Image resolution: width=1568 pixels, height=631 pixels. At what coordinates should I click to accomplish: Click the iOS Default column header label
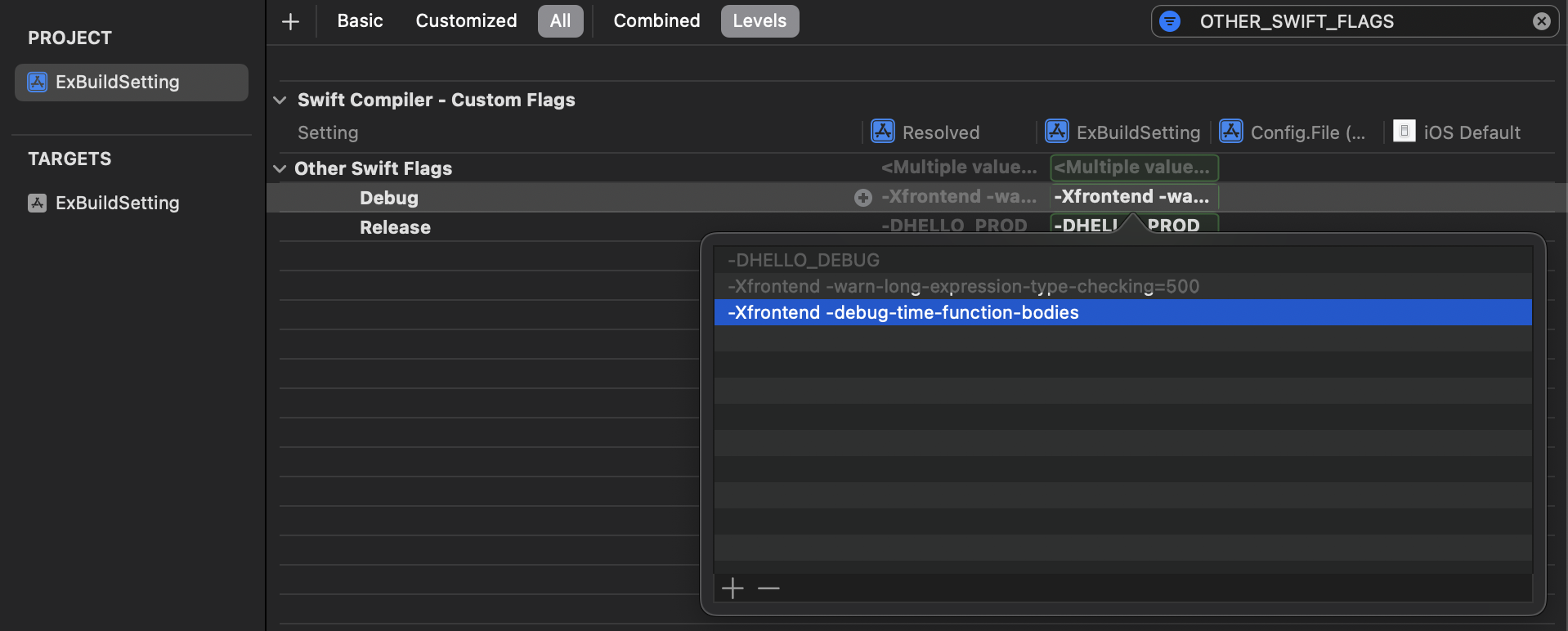coord(1472,132)
